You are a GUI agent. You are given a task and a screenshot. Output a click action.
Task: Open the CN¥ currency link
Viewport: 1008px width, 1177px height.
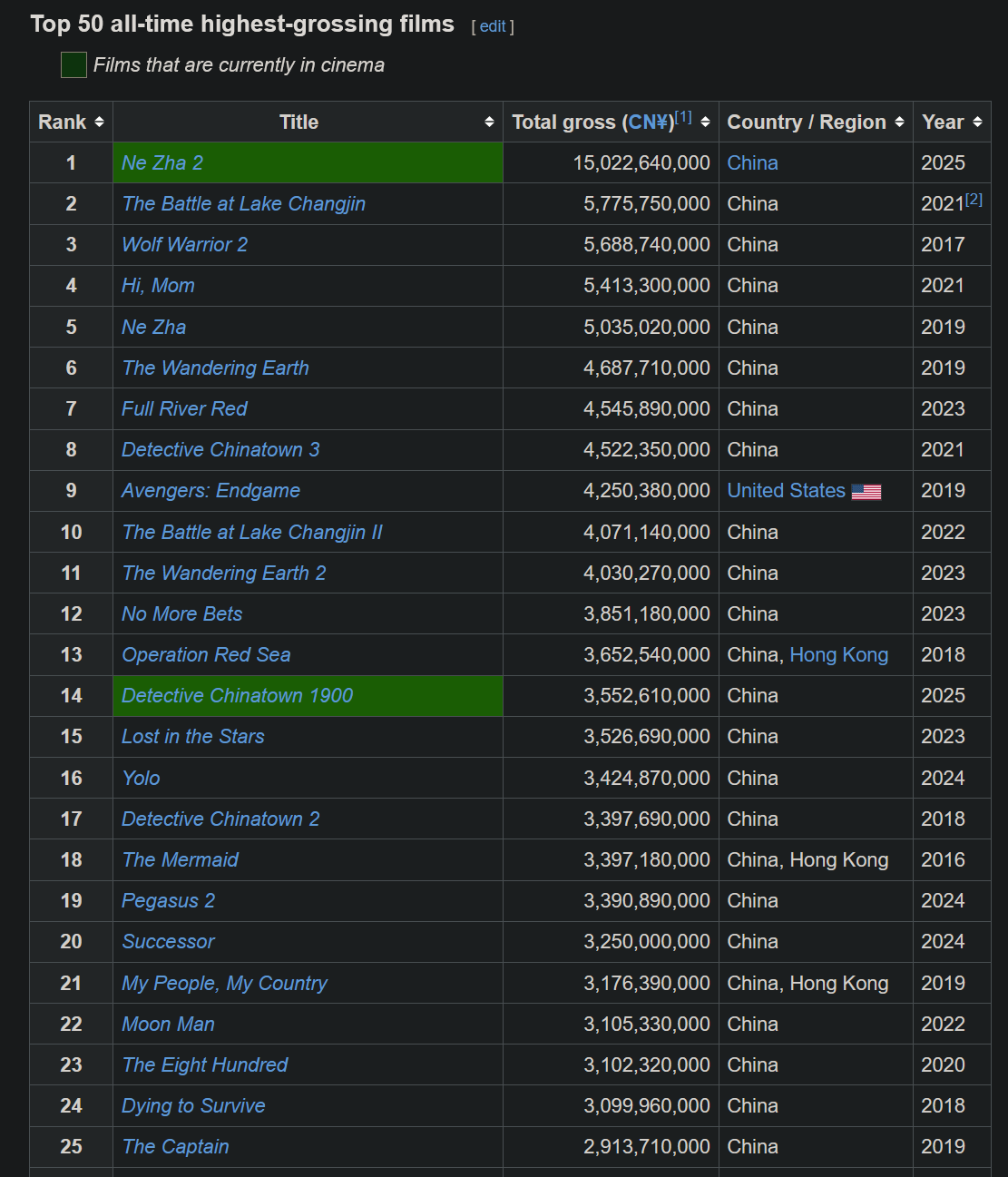click(648, 122)
